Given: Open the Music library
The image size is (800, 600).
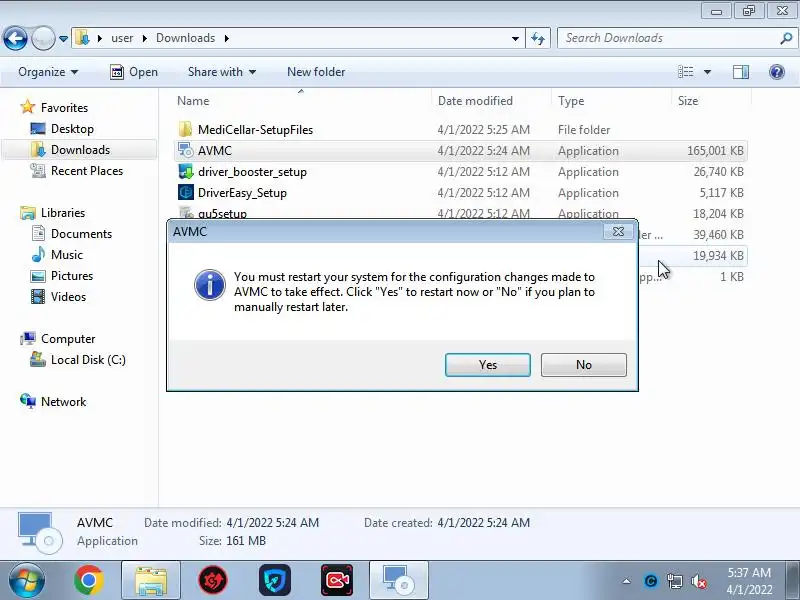Looking at the screenshot, I should 67,255.
